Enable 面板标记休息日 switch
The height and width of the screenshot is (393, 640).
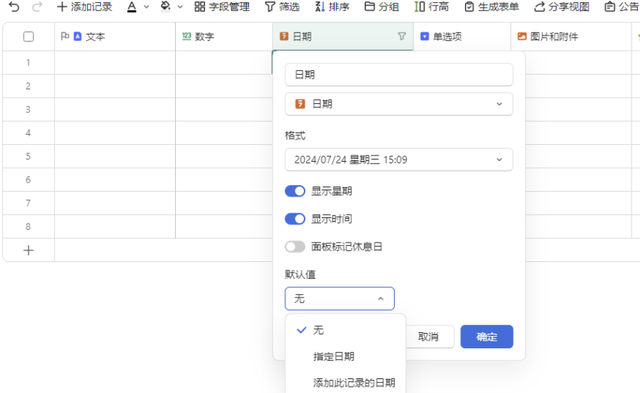(x=295, y=246)
